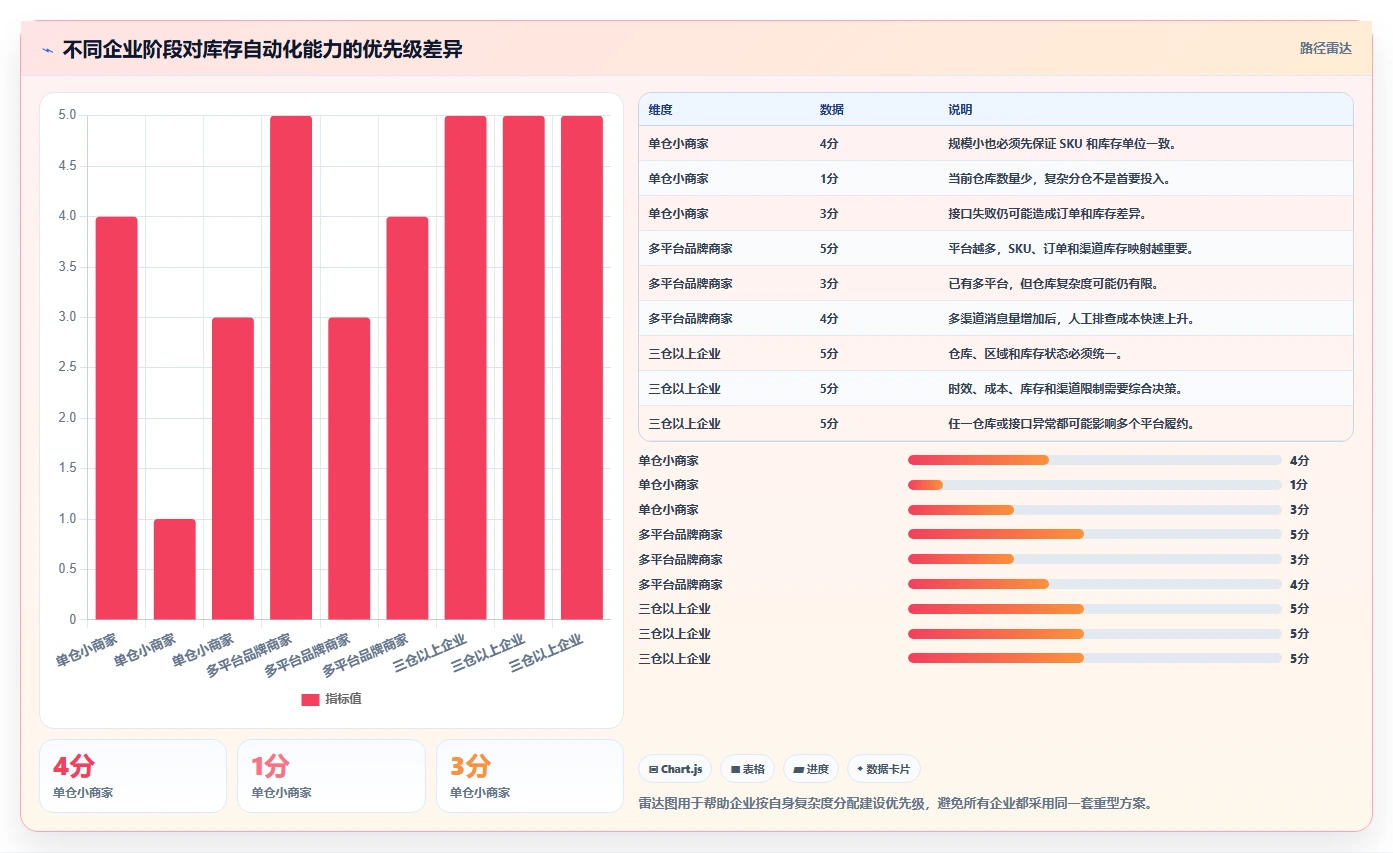Select the row 平台越多，SKU、订单和渠道库存映射越重要
Viewport: 1393px width, 853px height.
click(x=995, y=248)
